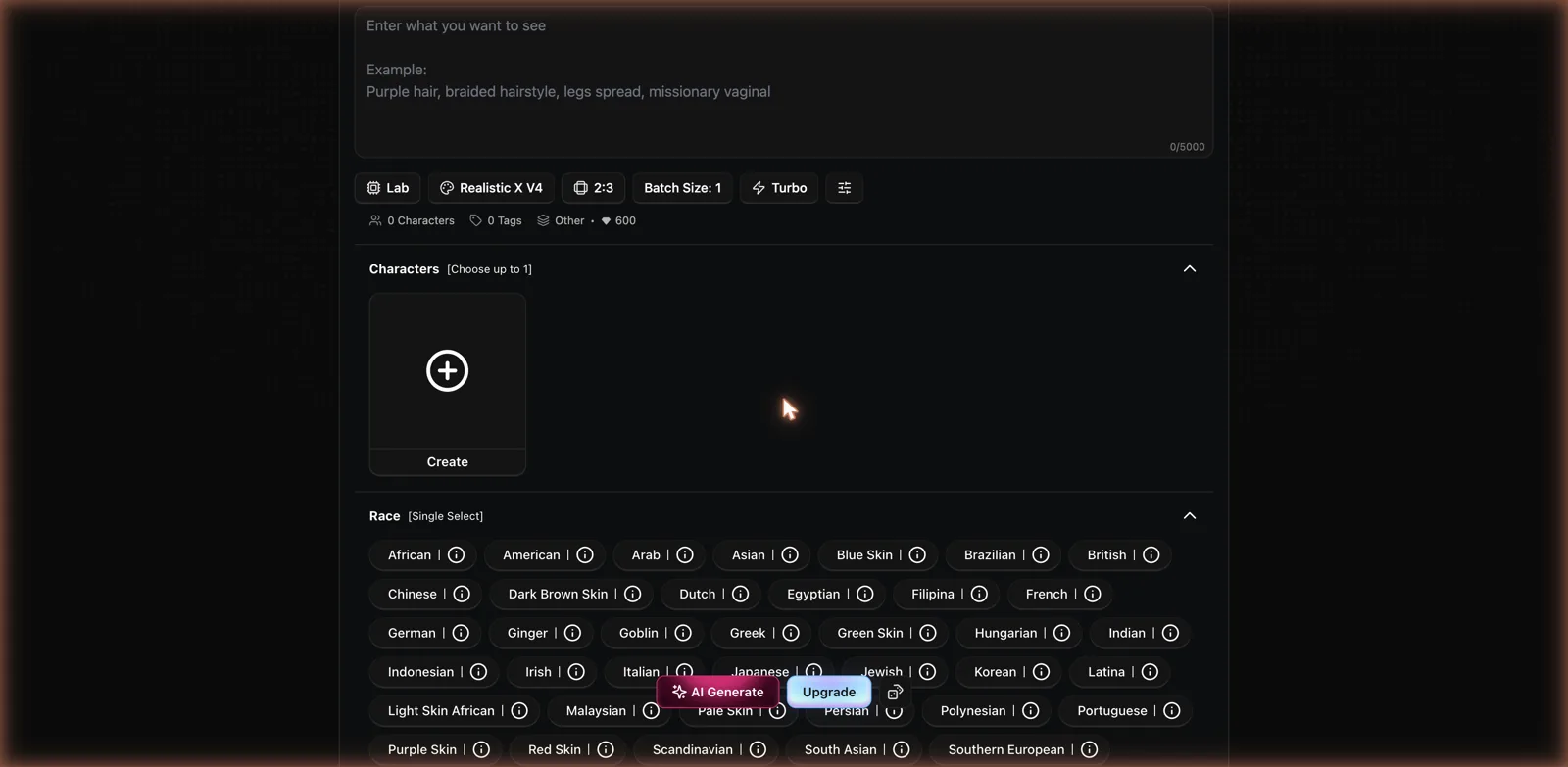Viewport: 1568px width, 767px height.
Task: Select the African race tag
Action: (410, 555)
